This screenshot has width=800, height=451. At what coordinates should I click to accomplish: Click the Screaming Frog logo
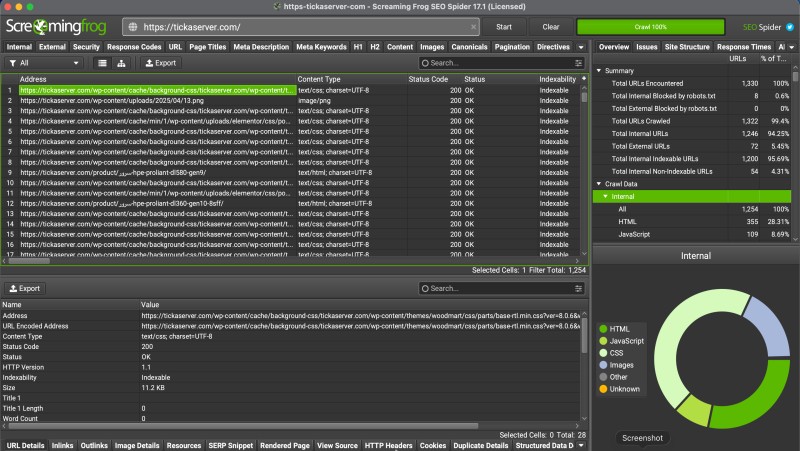(x=56, y=27)
